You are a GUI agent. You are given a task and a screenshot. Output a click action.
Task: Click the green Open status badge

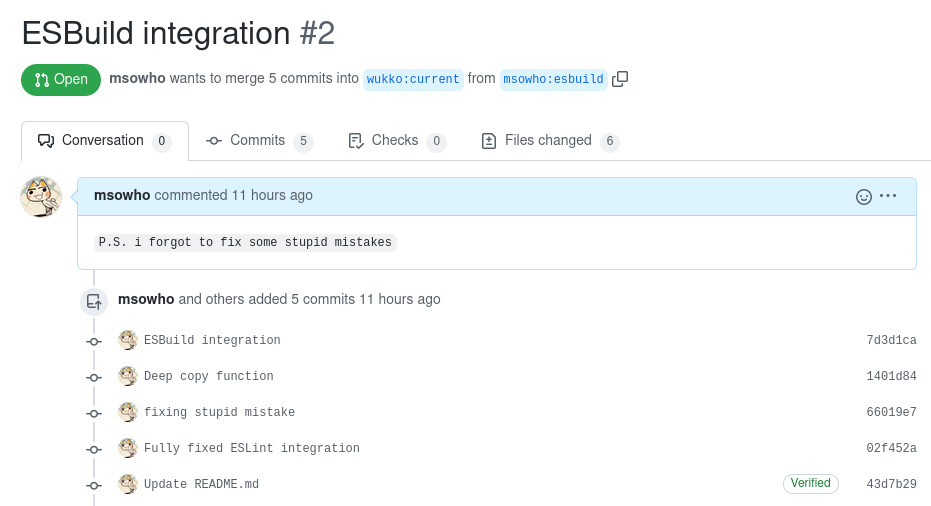click(x=61, y=79)
